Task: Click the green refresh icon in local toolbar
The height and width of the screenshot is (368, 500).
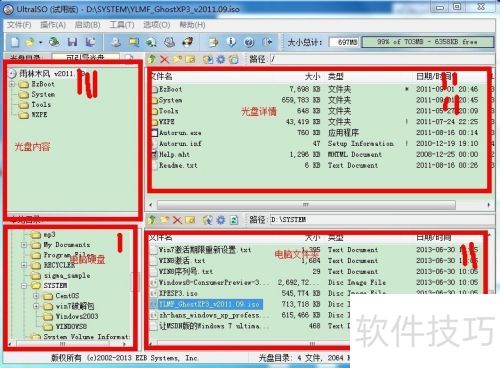Action: (234, 220)
